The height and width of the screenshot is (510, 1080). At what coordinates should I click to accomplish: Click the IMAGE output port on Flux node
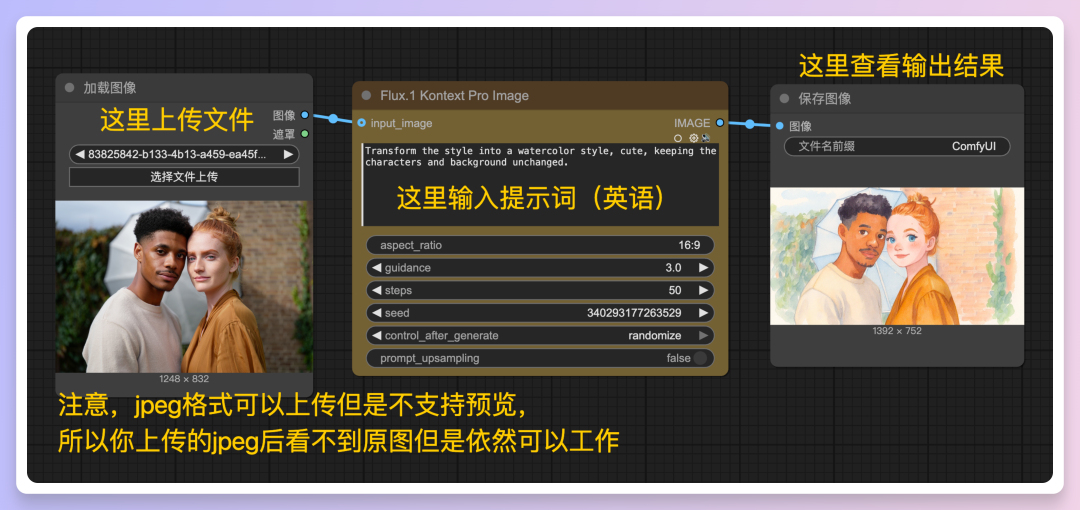pos(720,123)
